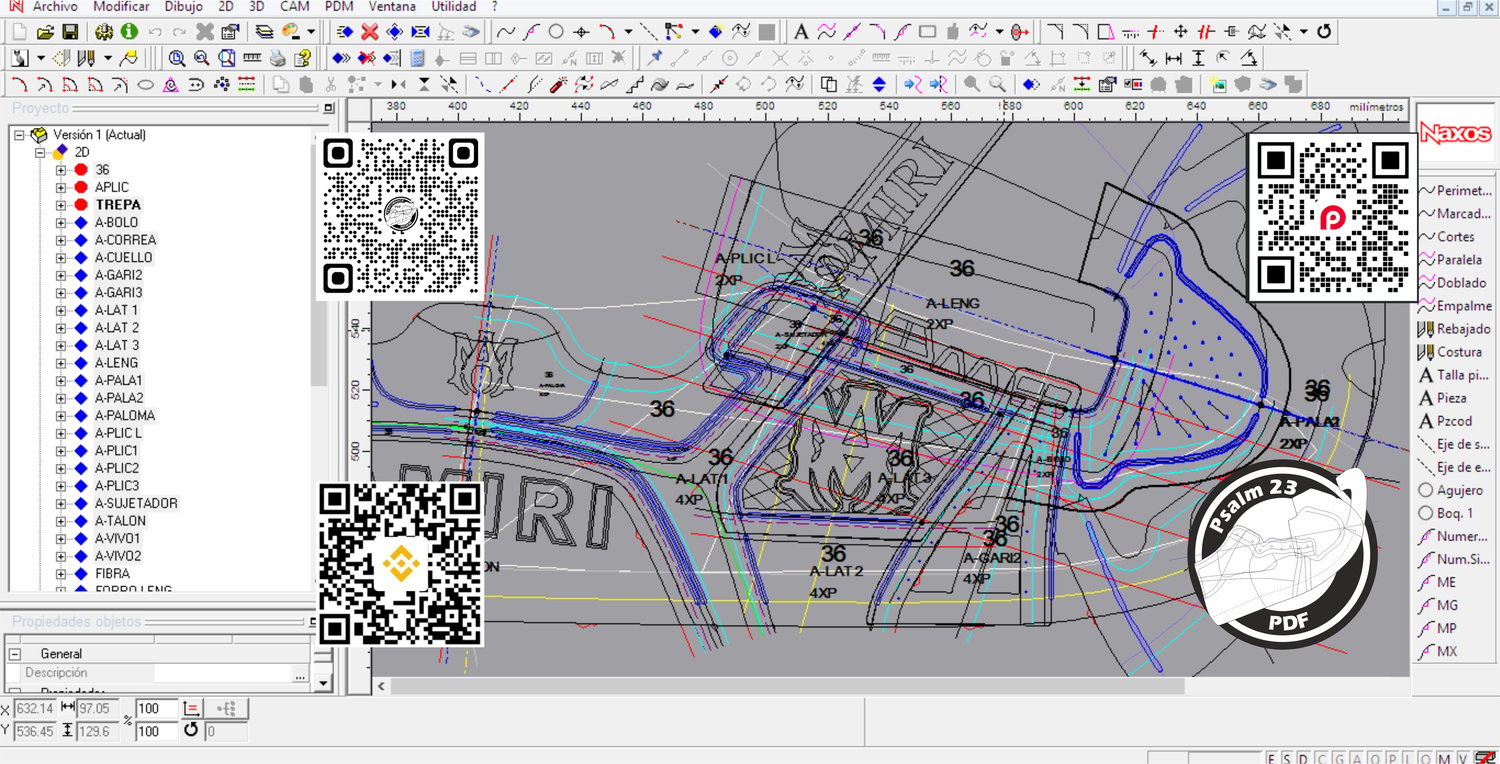Screen dimensions: 1500x764
Task: Click the rotation angle field showing 0
Action: (x=226, y=732)
